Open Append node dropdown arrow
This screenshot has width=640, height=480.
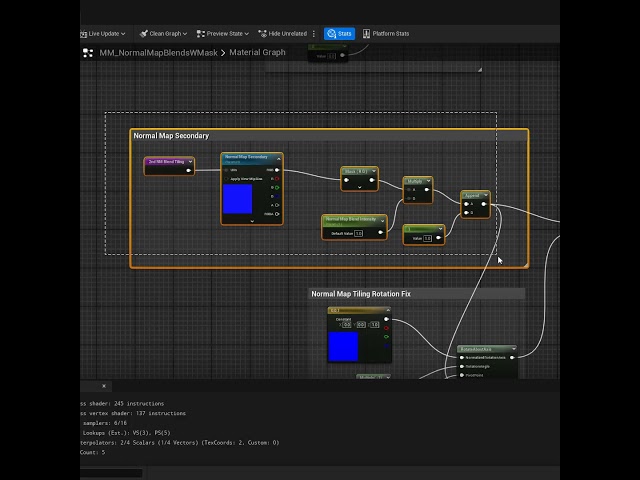pyautogui.click(x=486, y=195)
